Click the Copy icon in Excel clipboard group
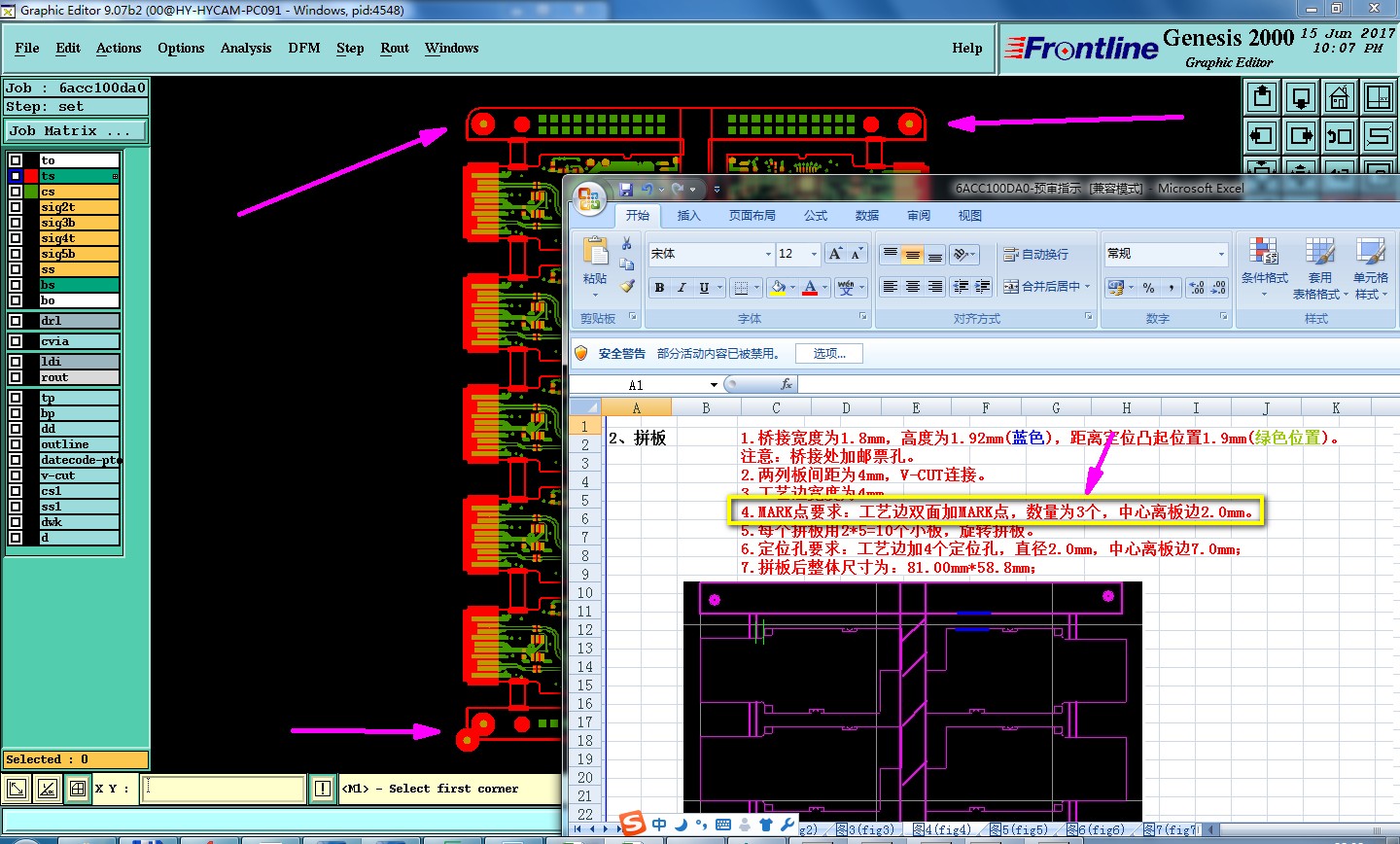 pyautogui.click(x=627, y=264)
